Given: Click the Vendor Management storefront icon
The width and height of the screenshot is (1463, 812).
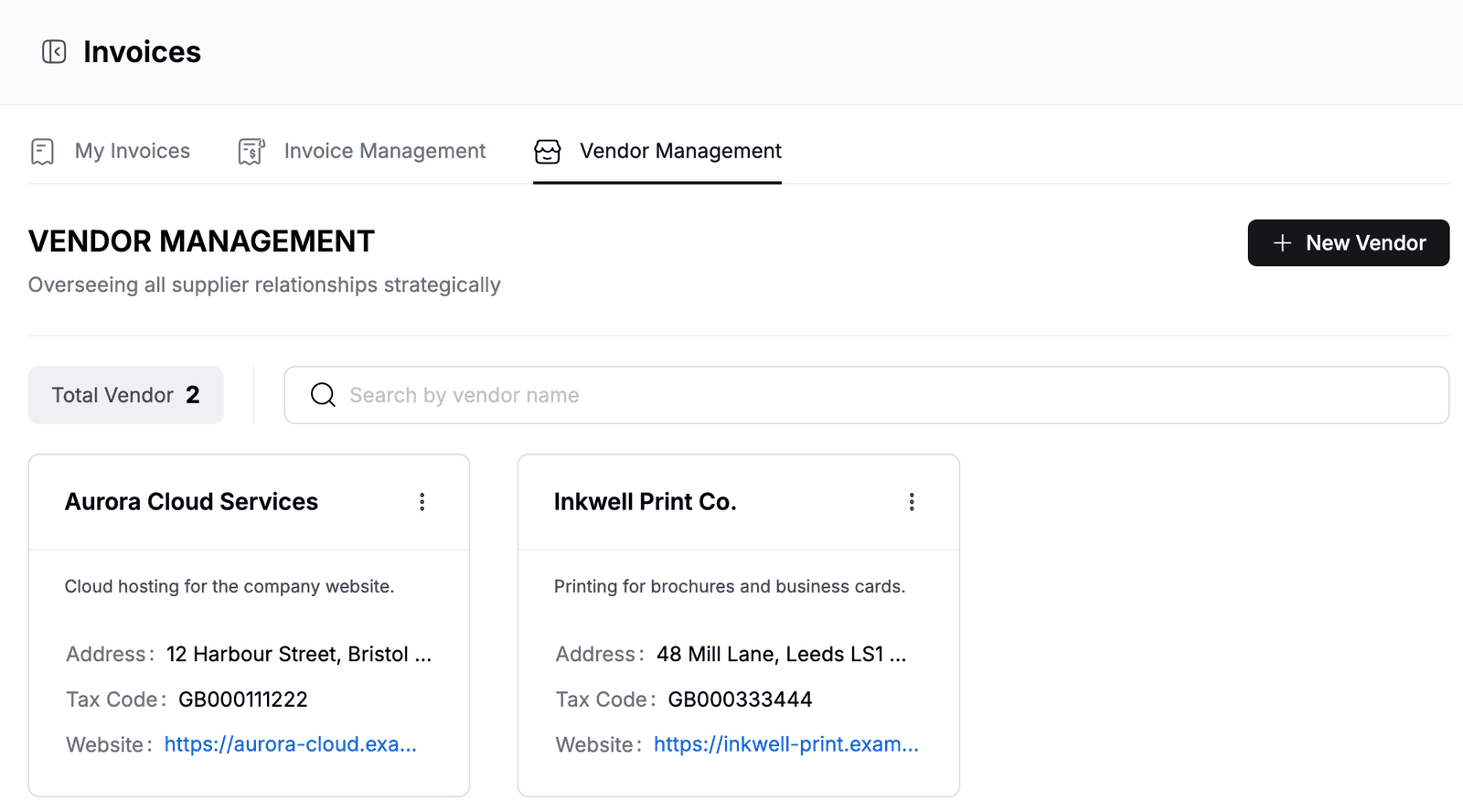Looking at the screenshot, I should point(548,151).
